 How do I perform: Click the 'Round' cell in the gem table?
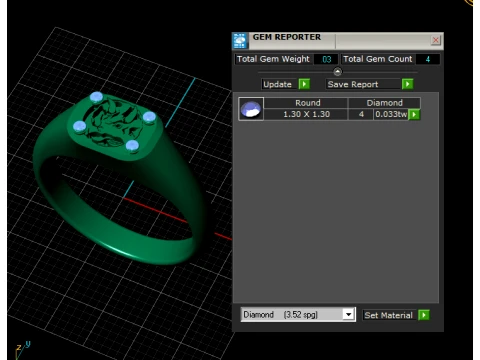[307, 103]
